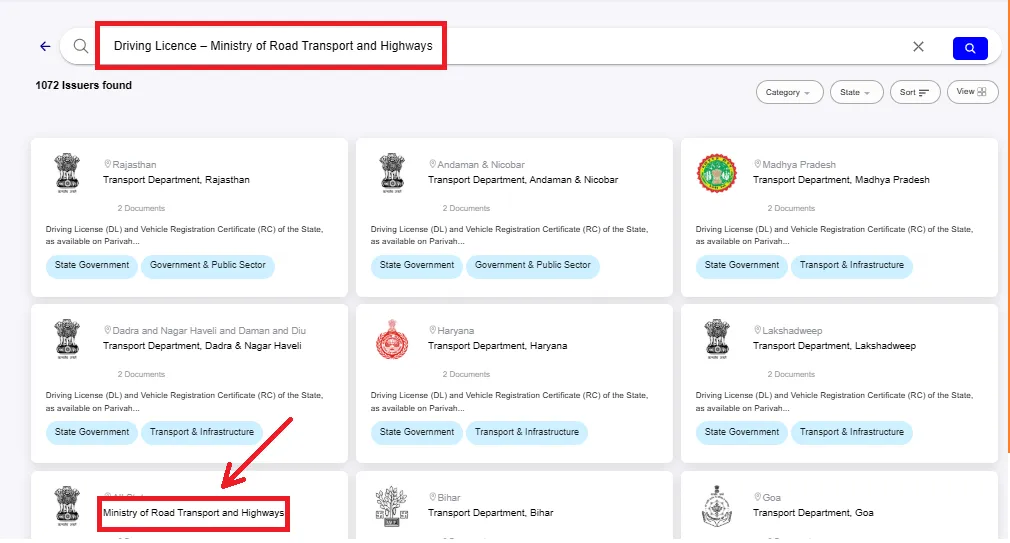The height and width of the screenshot is (543, 1010).
Task: Click the 1072 Issuers found text
Action: click(84, 85)
